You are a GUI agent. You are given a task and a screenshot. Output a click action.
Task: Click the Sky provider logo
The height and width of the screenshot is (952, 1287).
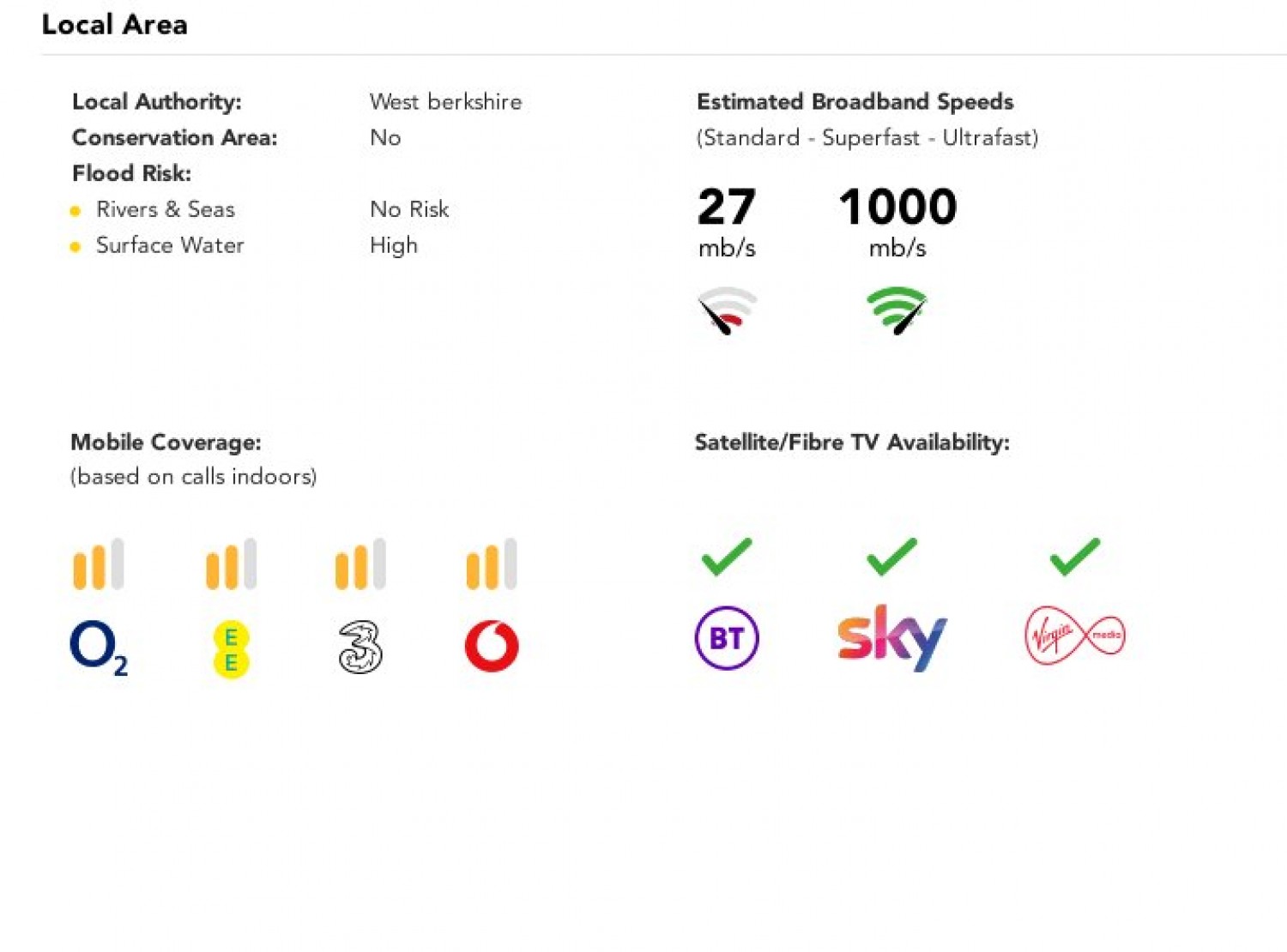tap(892, 638)
